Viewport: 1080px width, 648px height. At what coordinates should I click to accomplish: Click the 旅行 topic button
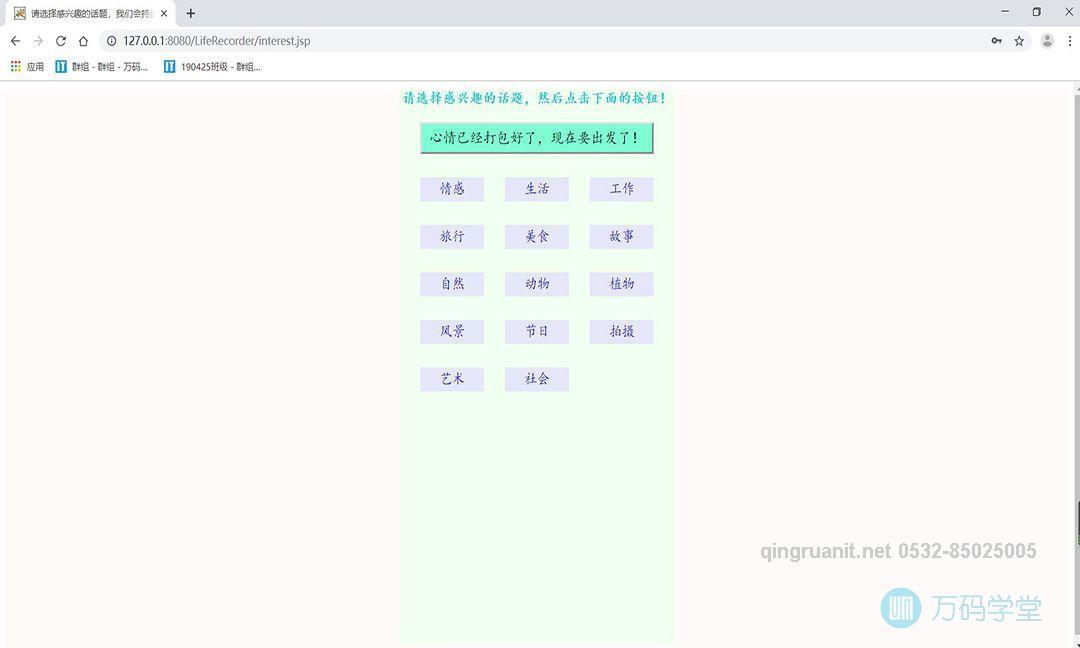(x=451, y=236)
